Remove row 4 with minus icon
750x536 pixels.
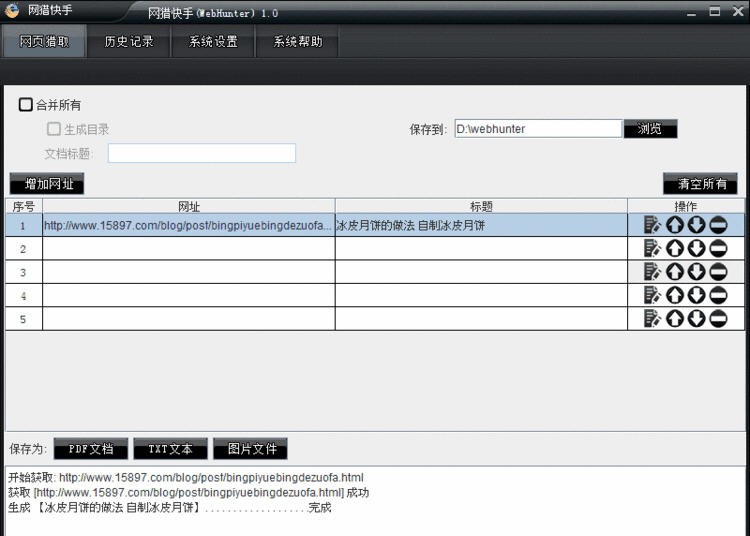[718, 295]
